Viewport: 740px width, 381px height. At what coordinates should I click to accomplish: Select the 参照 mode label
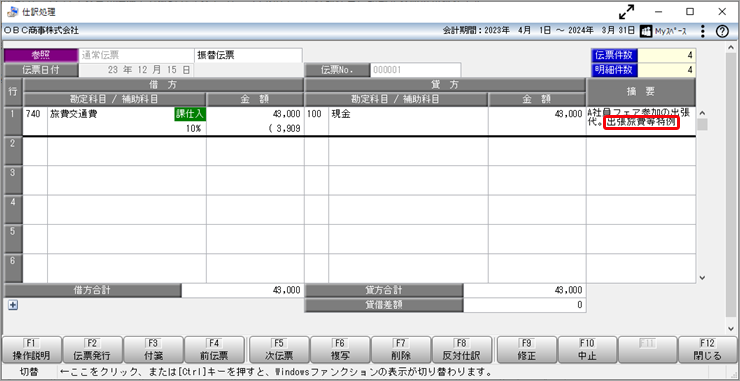click(x=41, y=55)
